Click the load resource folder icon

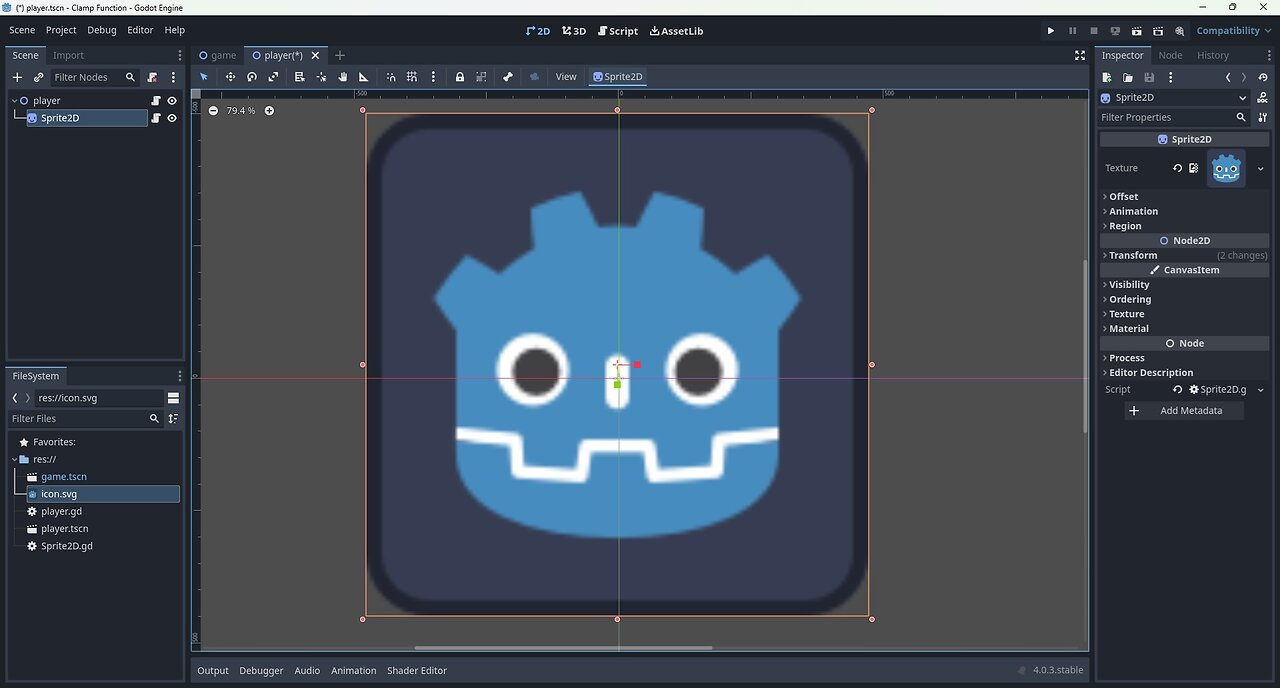point(1128,78)
